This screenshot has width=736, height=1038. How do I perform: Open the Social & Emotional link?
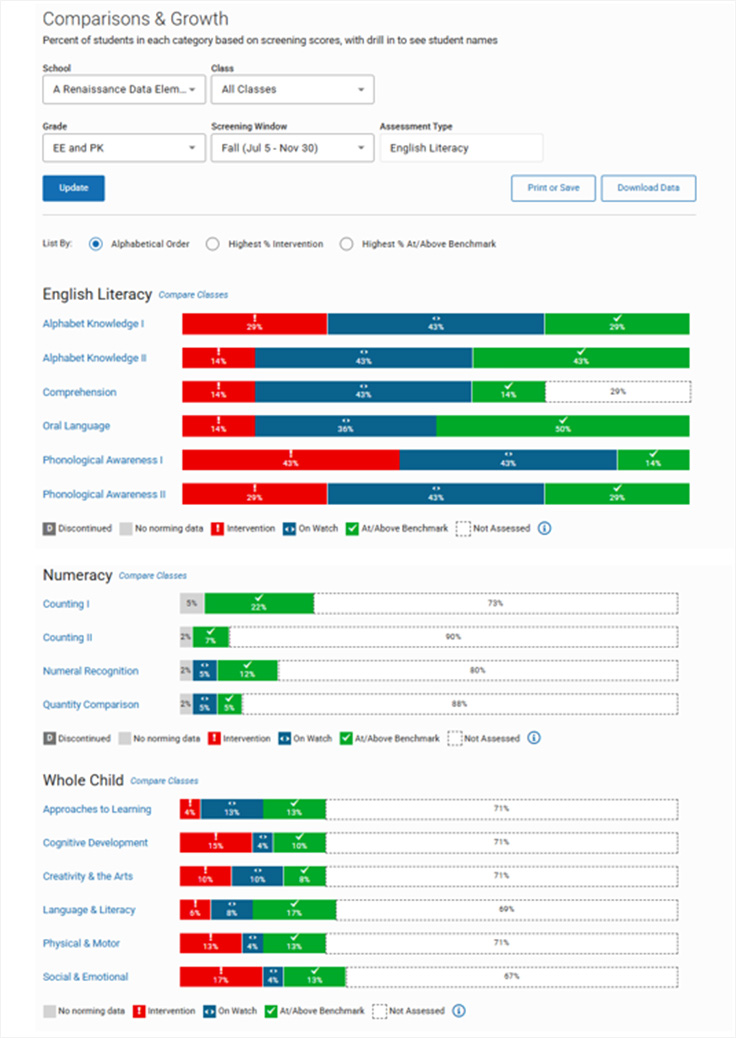pos(85,977)
